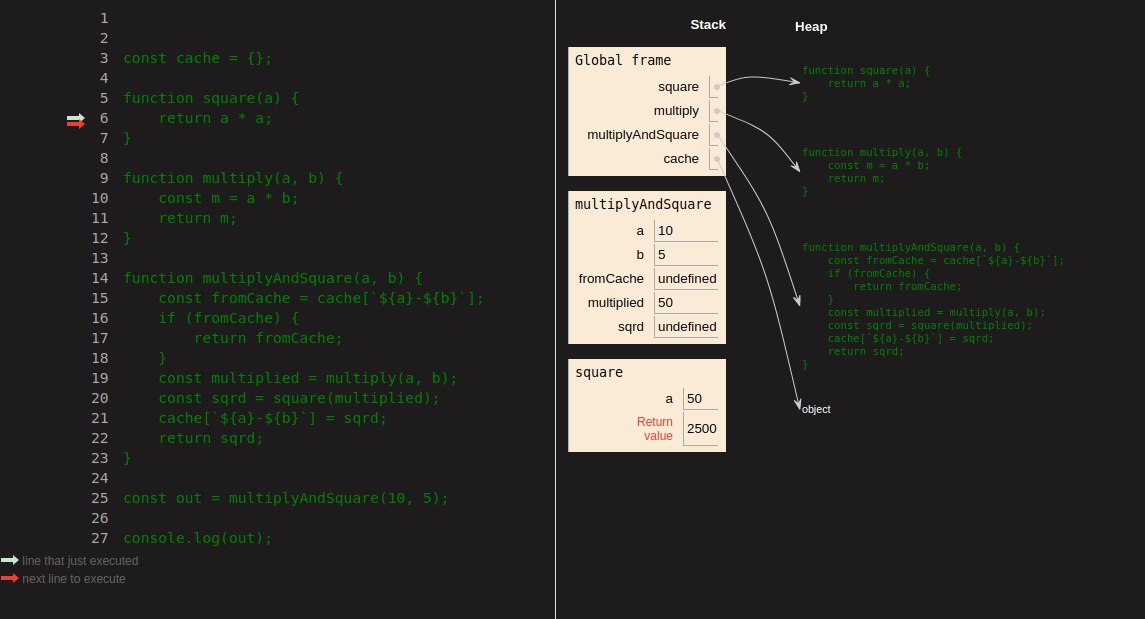1145x619 pixels.
Task: Select 'function multiply(a, b) {' in the editor
Action: point(233,178)
